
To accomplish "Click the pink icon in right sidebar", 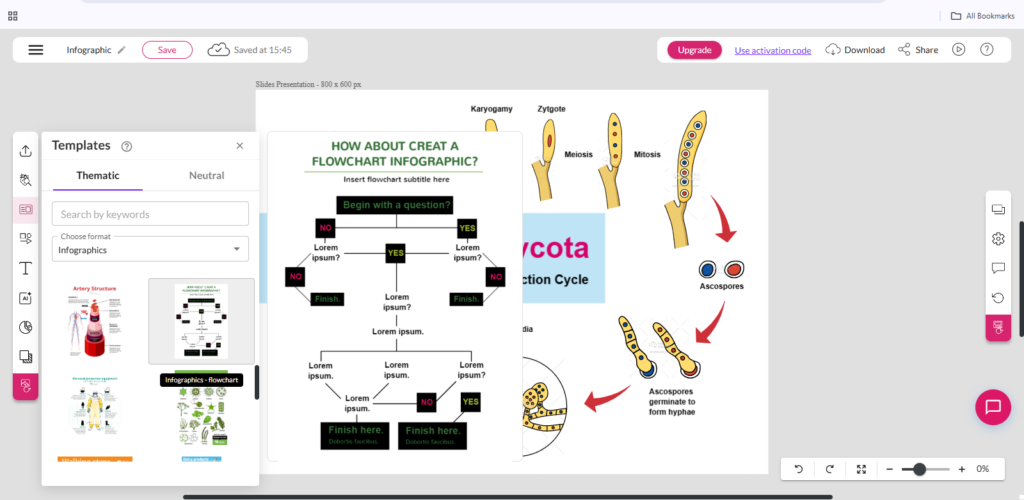I will point(998,327).
